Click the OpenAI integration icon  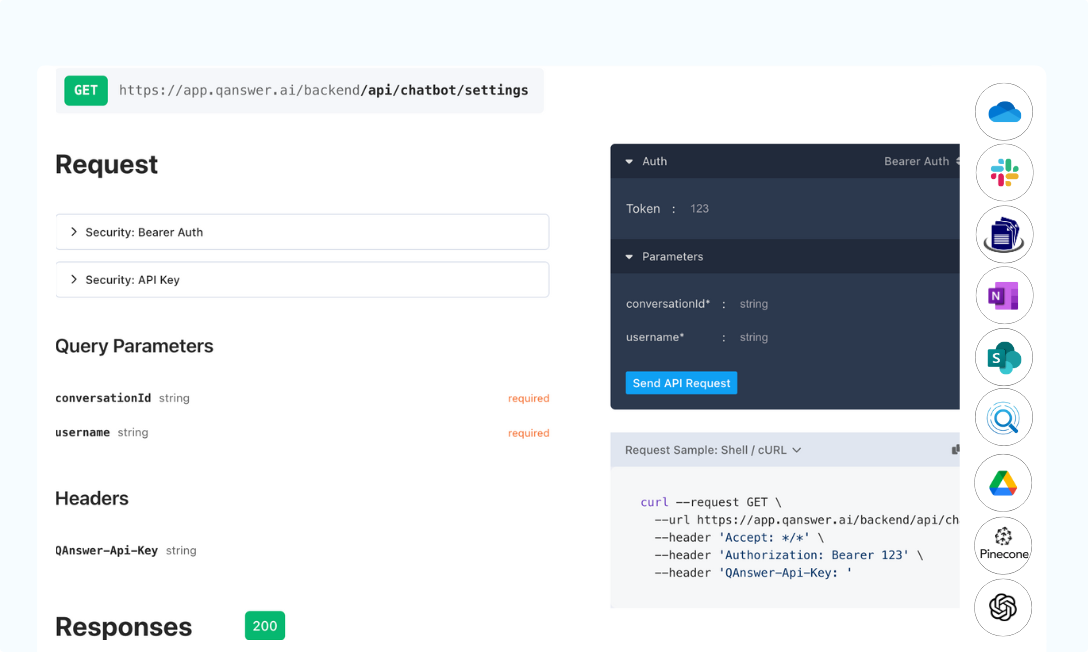pyautogui.click(x=1003, y=607)
